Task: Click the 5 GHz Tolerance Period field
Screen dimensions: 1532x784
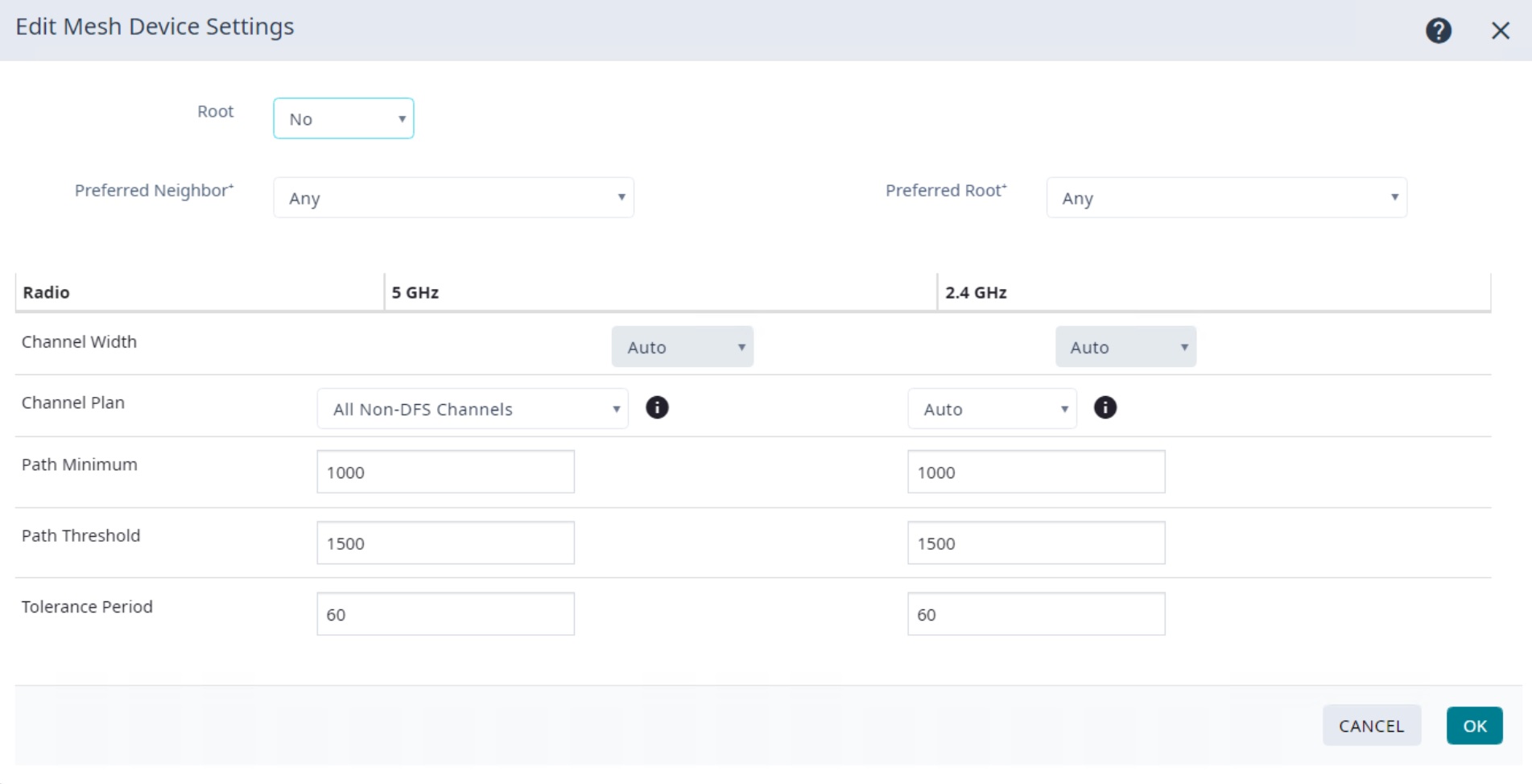Action: [x=444, y=613]
